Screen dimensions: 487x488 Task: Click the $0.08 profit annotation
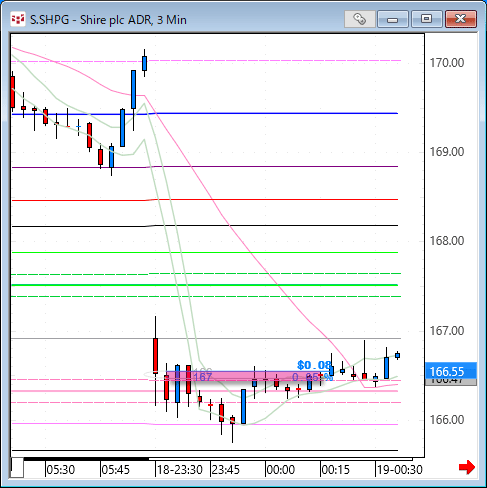point(314,365)
